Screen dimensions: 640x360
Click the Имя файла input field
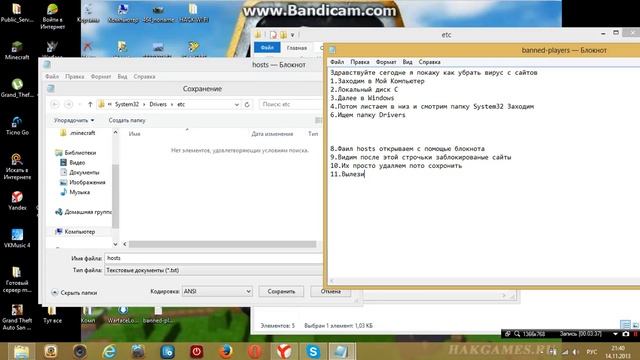pos(213,258)
